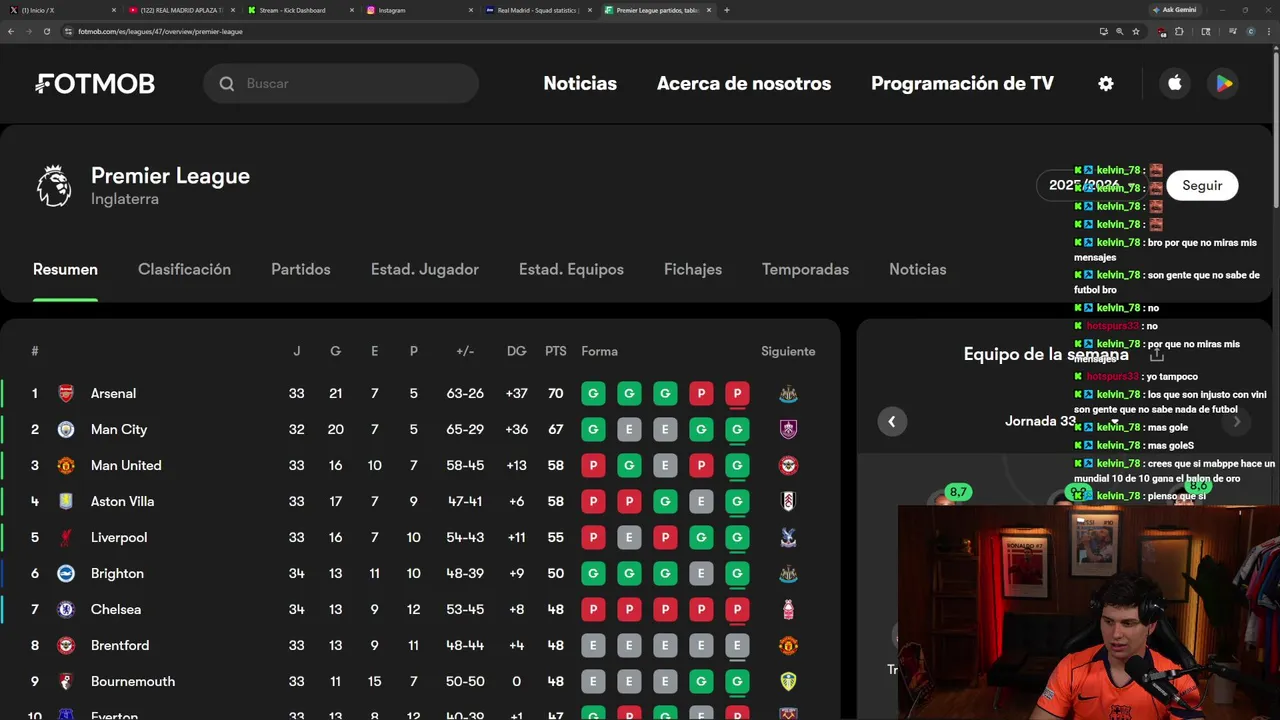Open Acerca de nosotros link
Viewport: 1280px width, 720px height.
[744, 84]
